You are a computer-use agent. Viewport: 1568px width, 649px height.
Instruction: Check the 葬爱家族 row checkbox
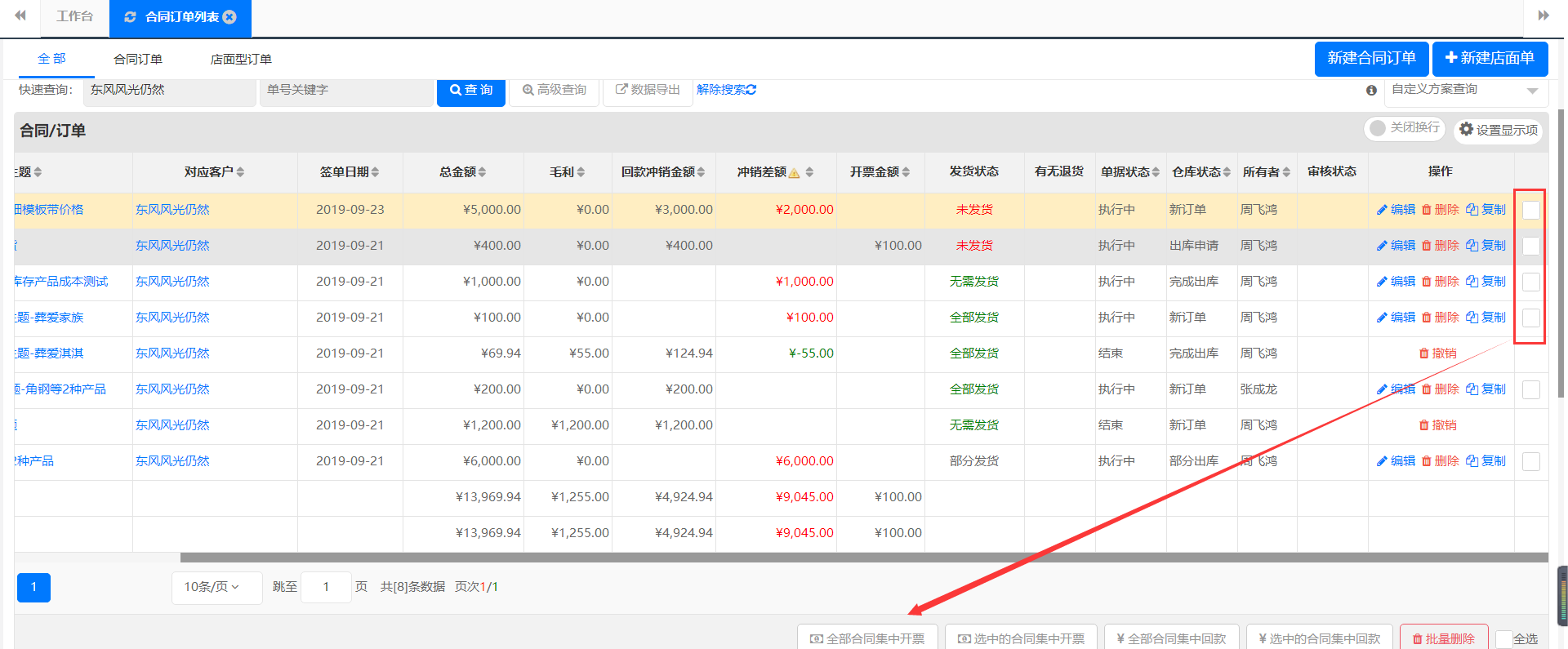click(x=1531, y=318)
